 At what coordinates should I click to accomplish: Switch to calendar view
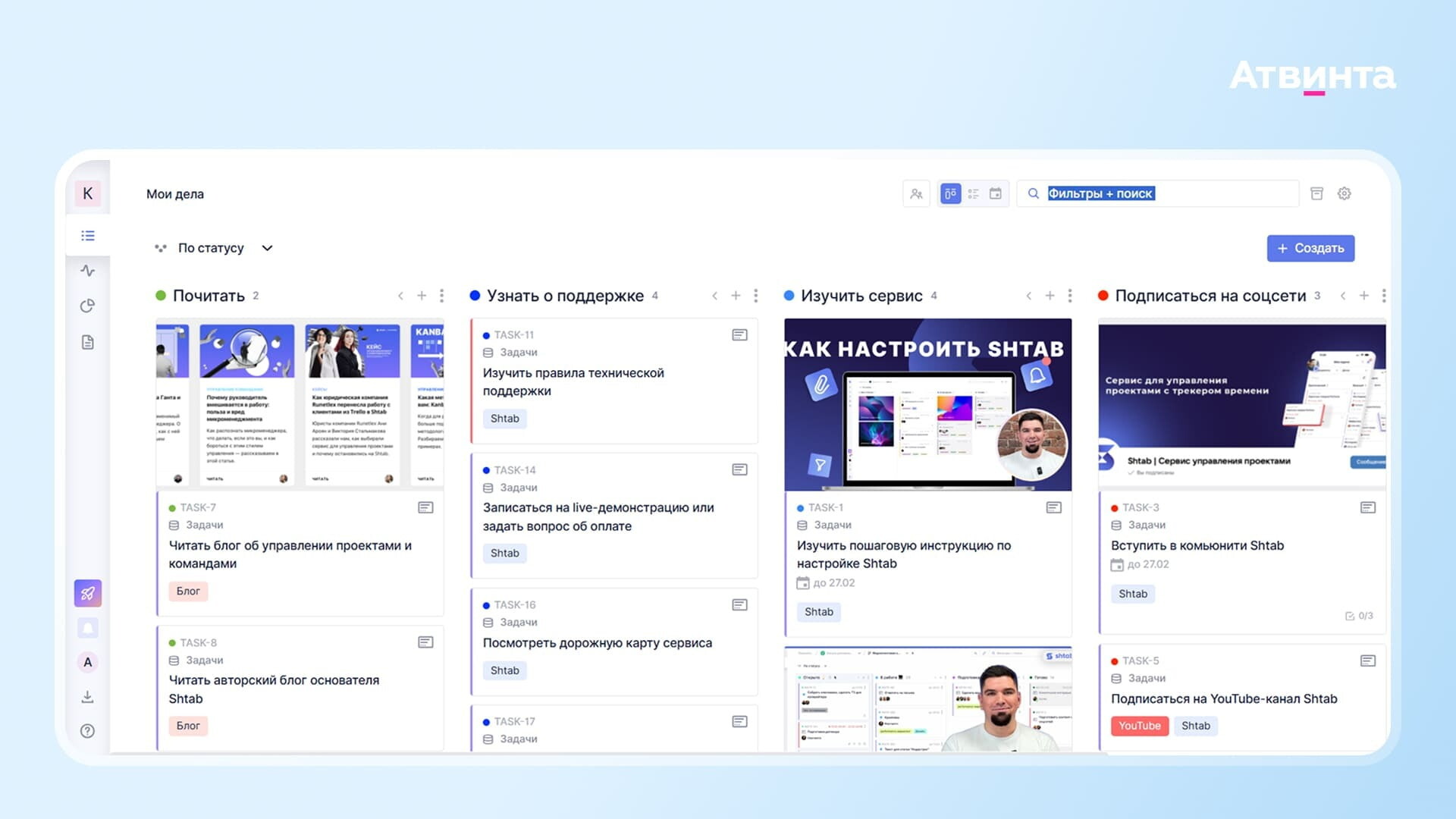click(x=996, y=194)
